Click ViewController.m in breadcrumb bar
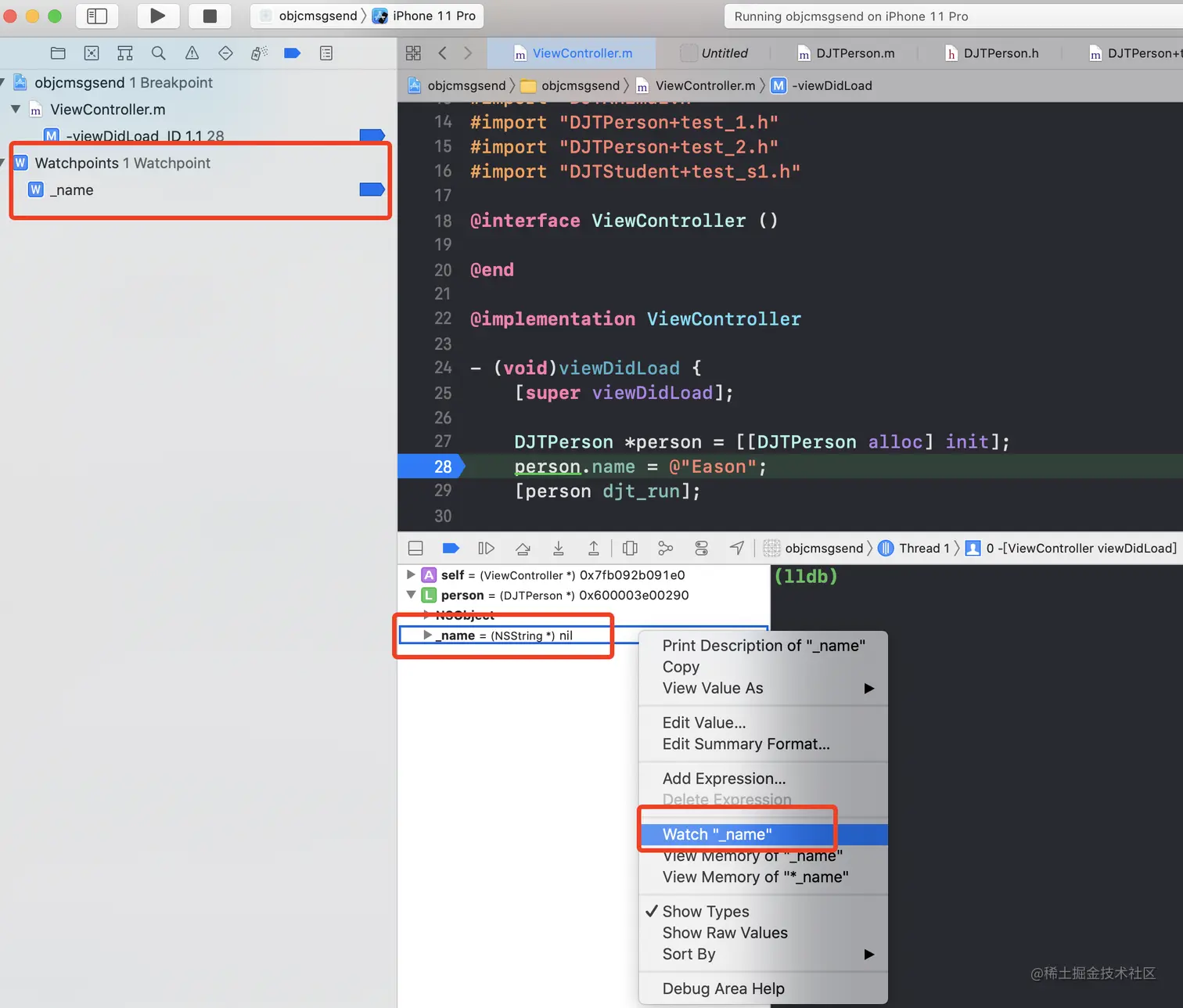This screenshot has height=1008, width=1183. (696, 85)
